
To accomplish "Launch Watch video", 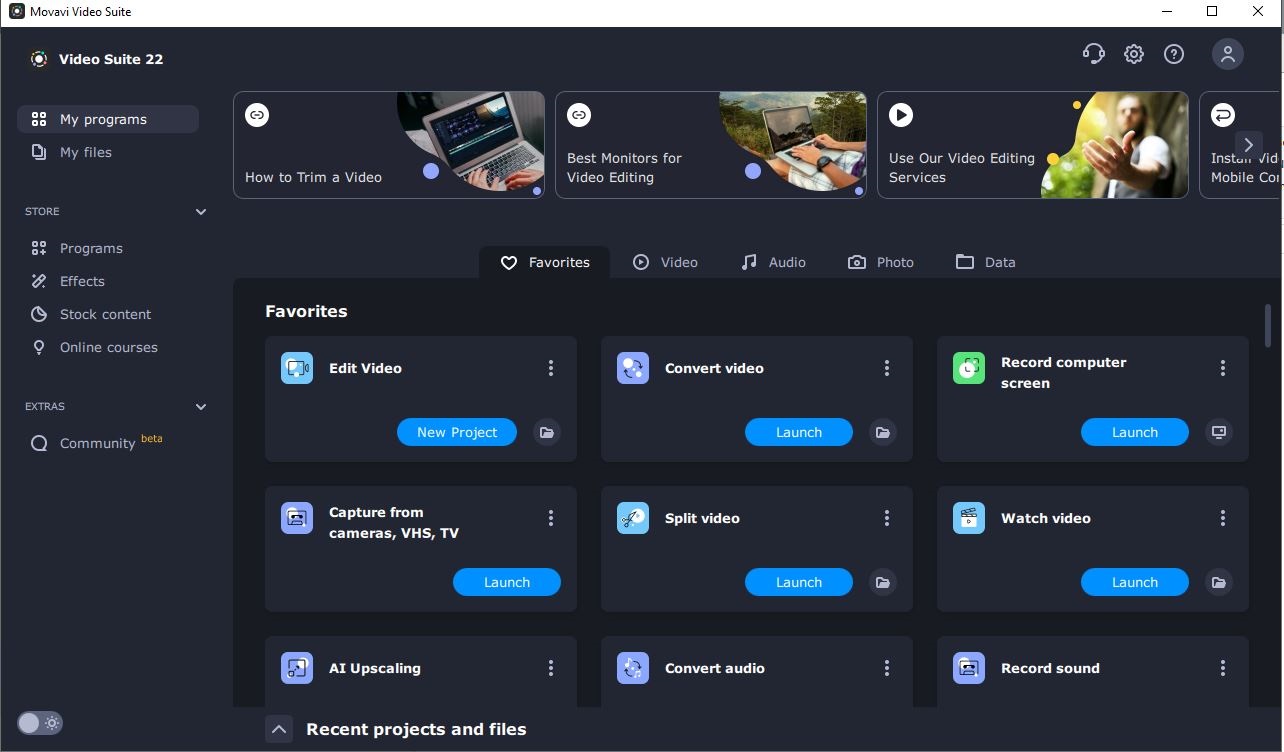I will coord(1135,582).
